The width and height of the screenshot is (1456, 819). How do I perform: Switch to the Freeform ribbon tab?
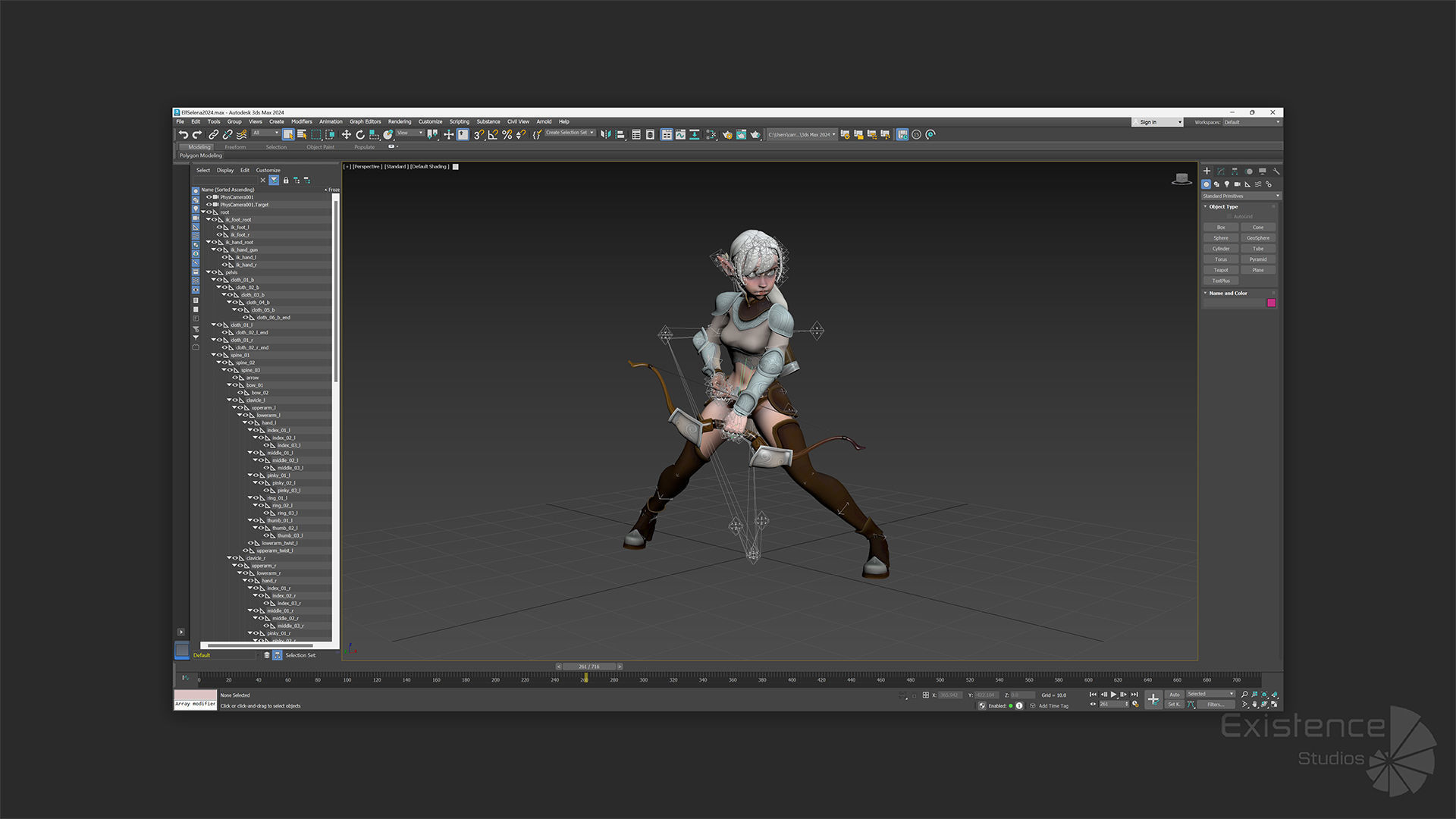(x=235, y=147)
